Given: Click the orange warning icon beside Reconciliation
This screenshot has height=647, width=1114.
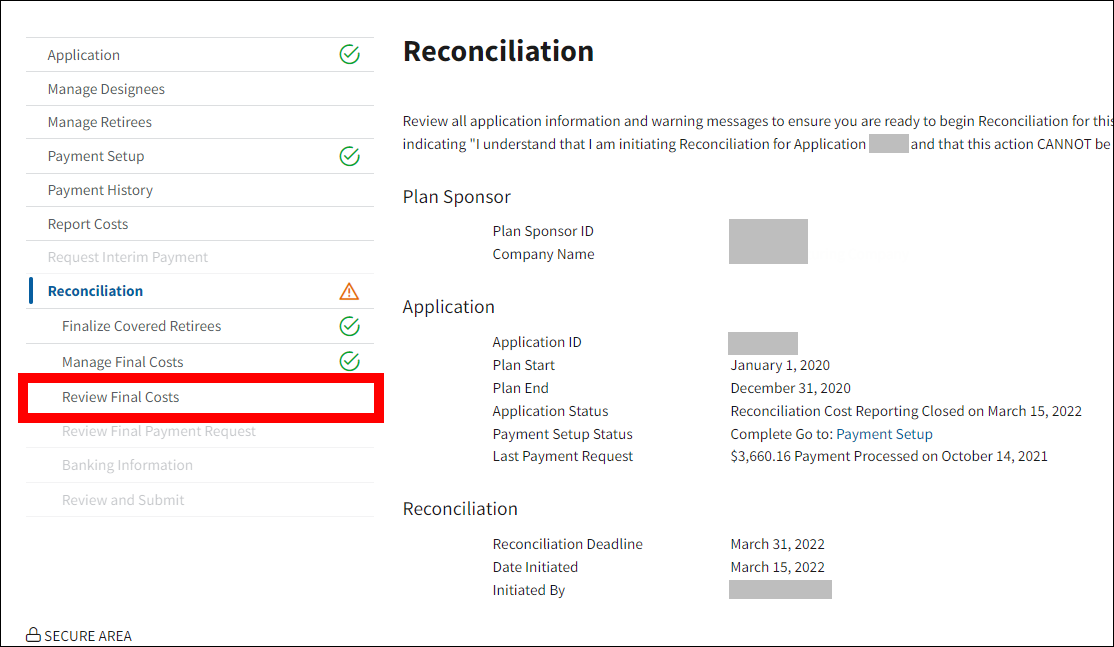Looking at the screenshot, I should pyautogui.click(x=349, y=291).
